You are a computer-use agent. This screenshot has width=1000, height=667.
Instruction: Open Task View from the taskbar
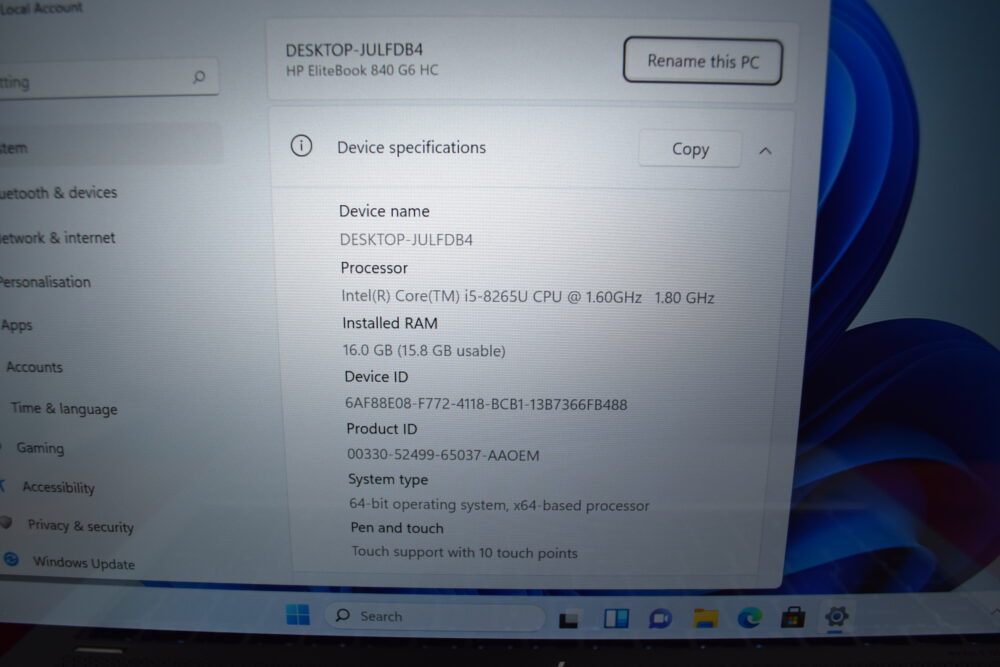(568, 619)
